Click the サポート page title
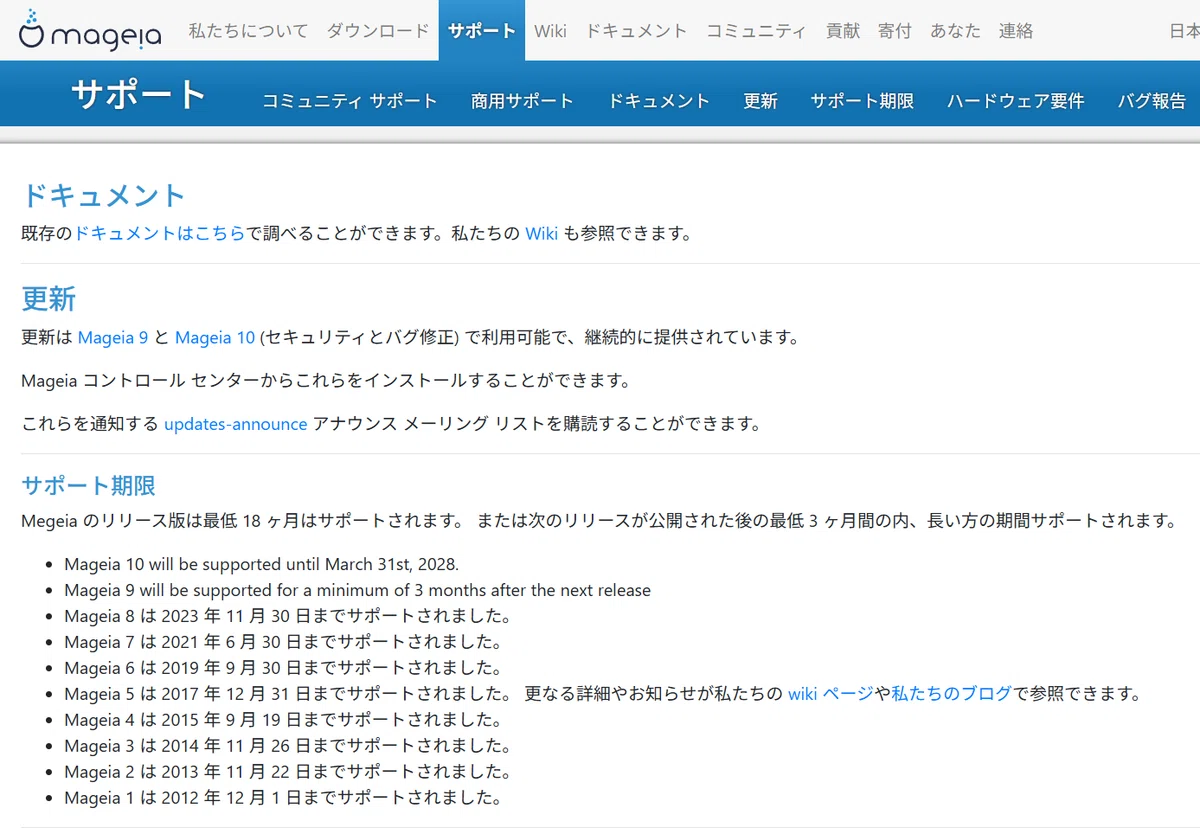The image size is (1200, 840). tap(138, 94)
